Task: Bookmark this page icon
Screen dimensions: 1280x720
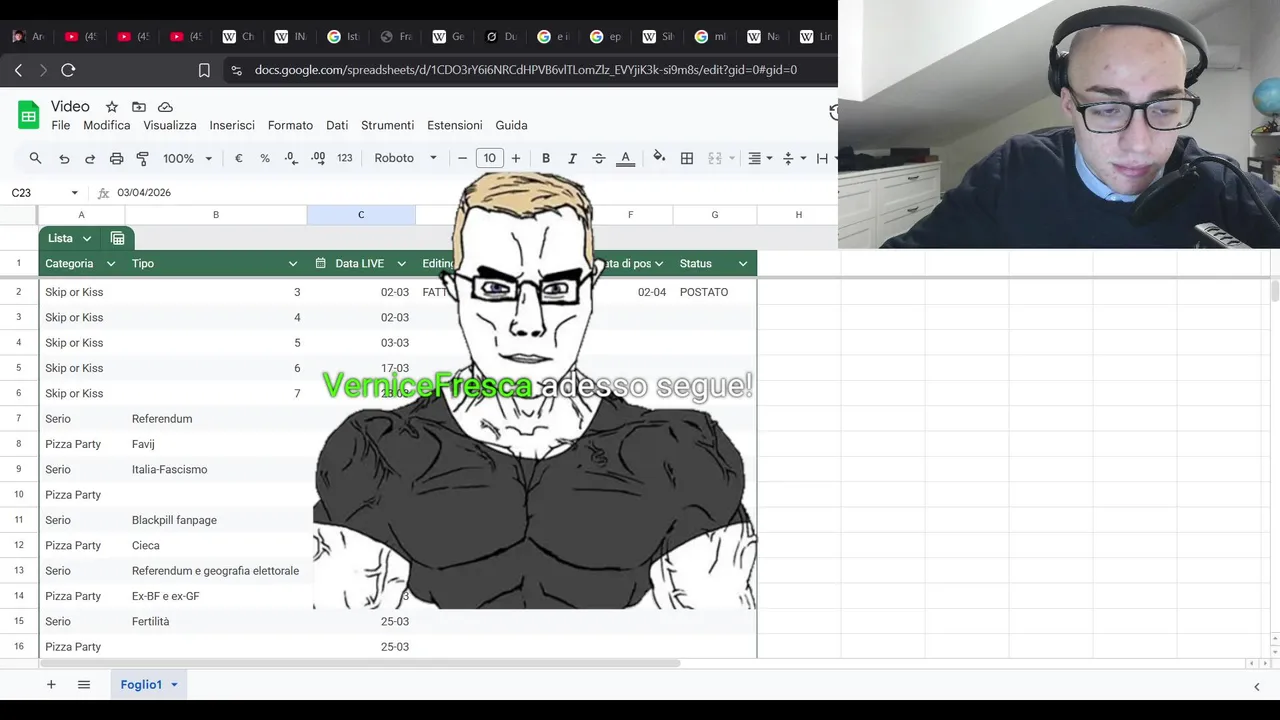Action: (204, 70)
